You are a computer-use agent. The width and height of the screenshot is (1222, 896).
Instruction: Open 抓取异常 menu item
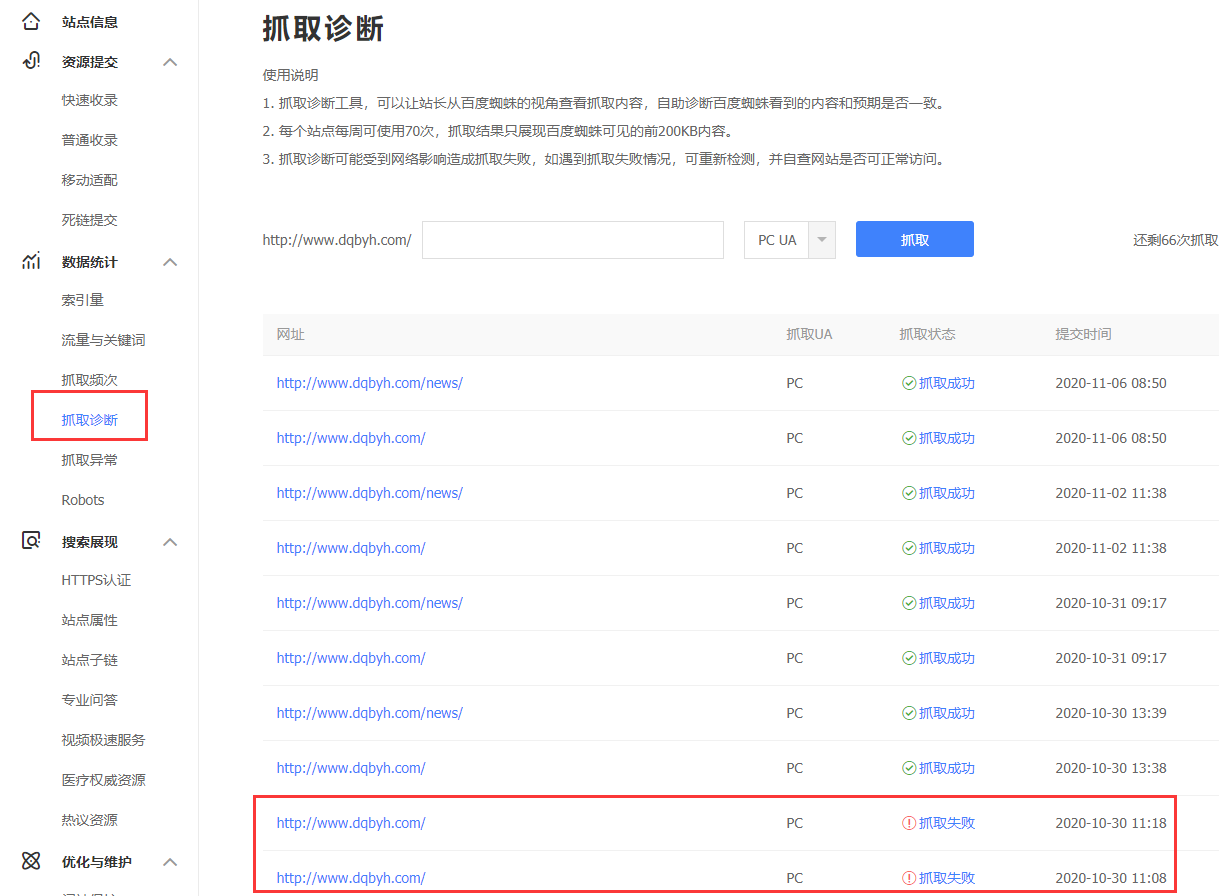point(90,460)
